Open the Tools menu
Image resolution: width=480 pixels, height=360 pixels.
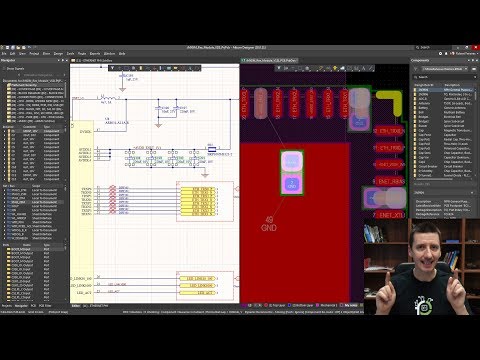70,54
